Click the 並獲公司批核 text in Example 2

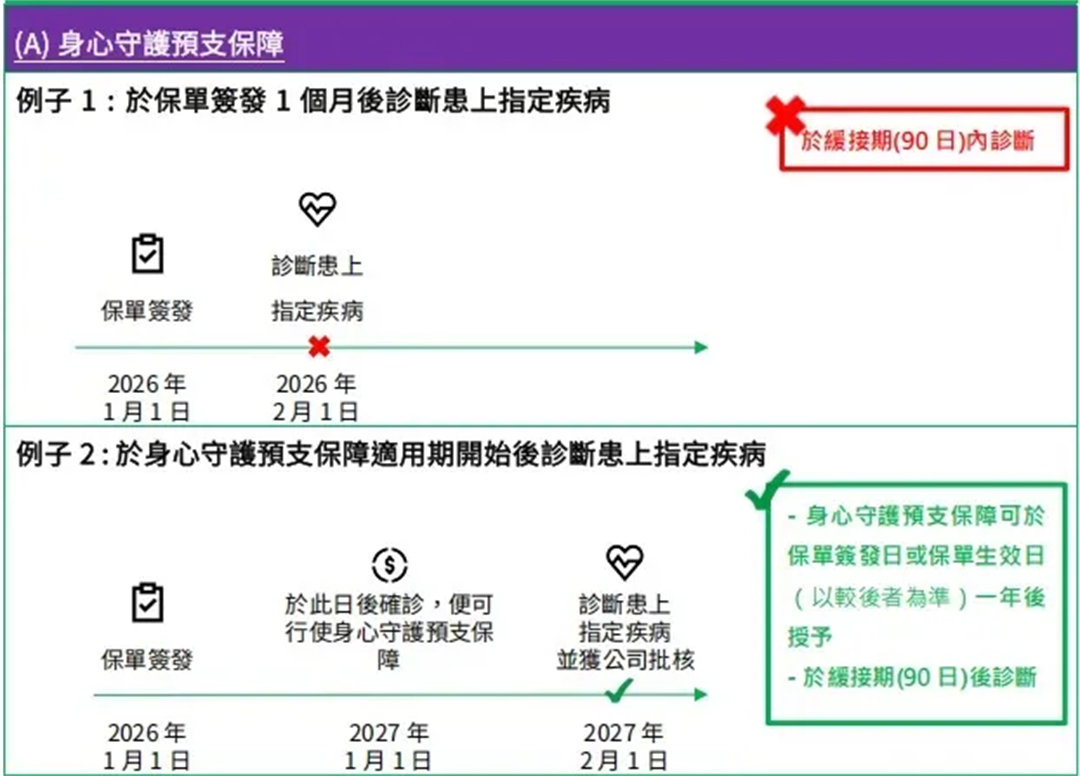pos(625,660)
